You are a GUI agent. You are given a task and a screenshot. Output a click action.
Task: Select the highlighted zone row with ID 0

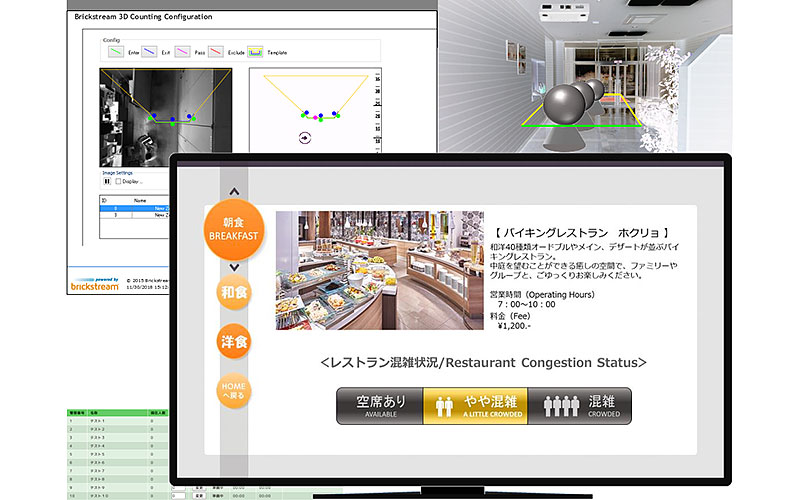(x=134, y=208)
